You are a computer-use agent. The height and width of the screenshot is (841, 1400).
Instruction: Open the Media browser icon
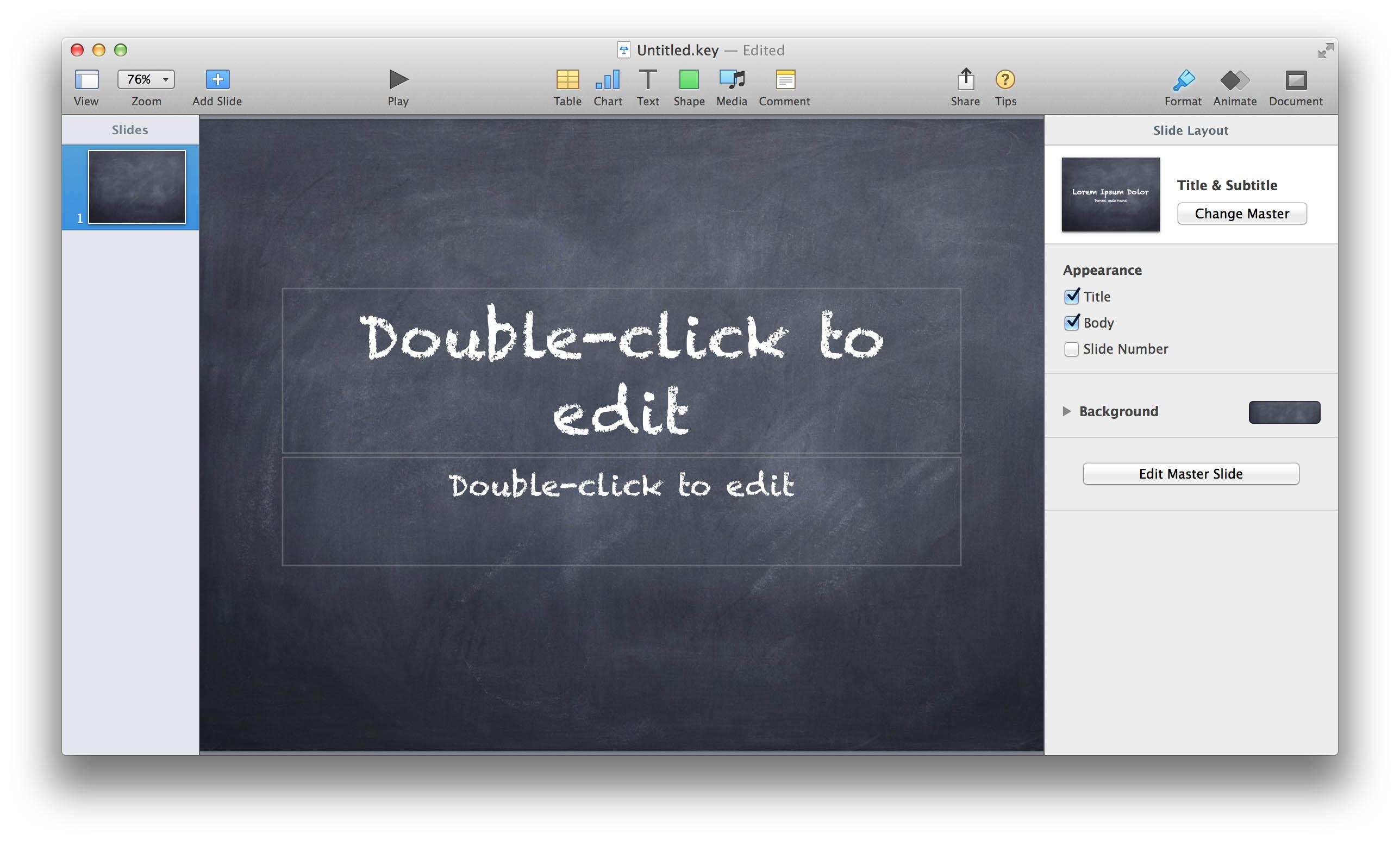click(x=731, y=79)
